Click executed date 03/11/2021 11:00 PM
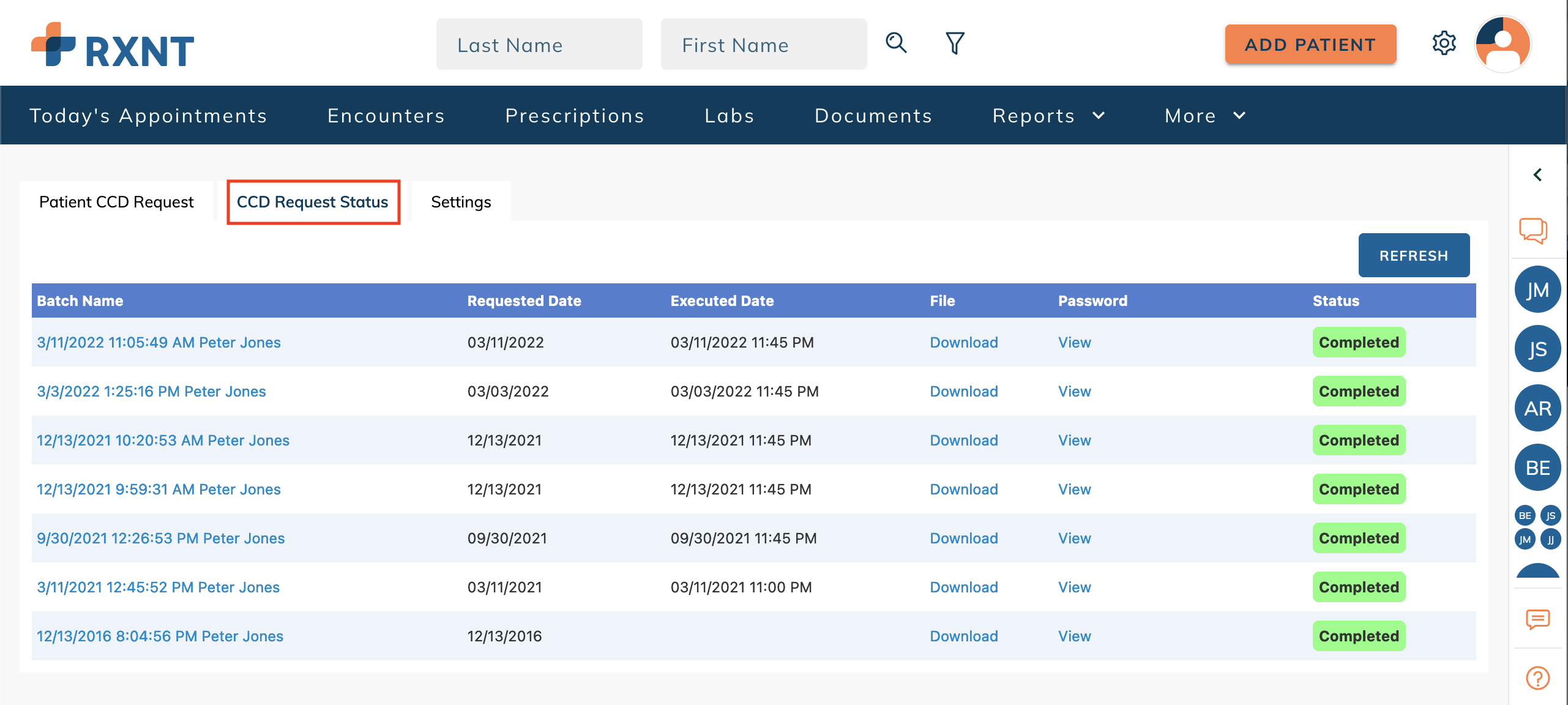The height and width of the screenshot is (705, 1568). [741, 587]
